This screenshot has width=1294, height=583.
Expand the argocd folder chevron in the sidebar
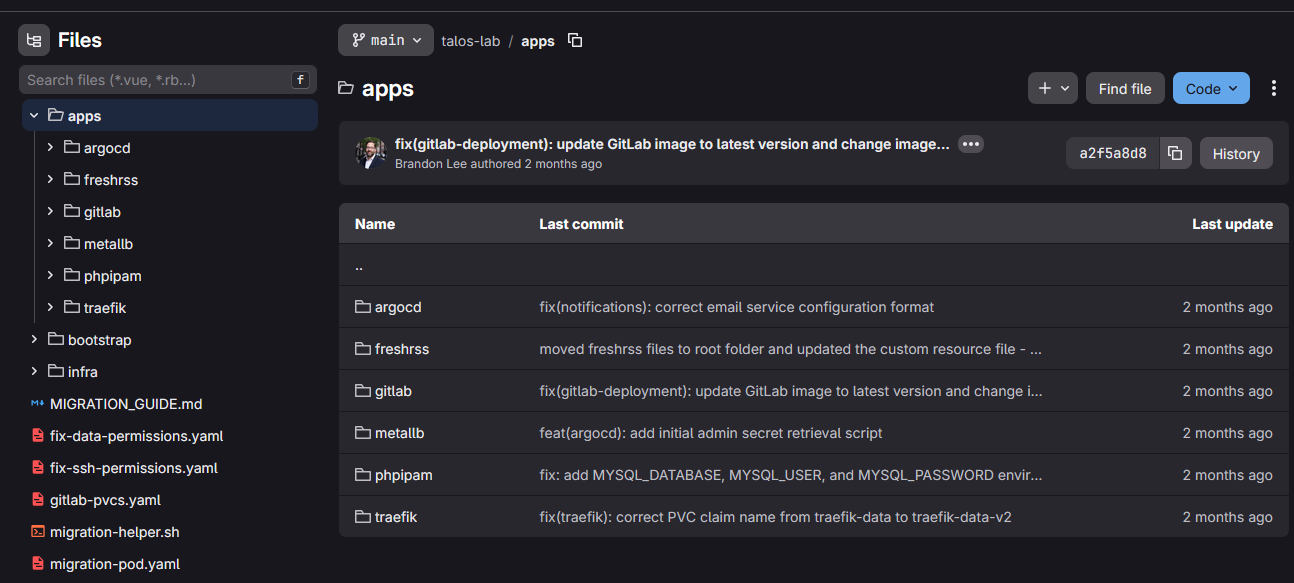point(50,148)
